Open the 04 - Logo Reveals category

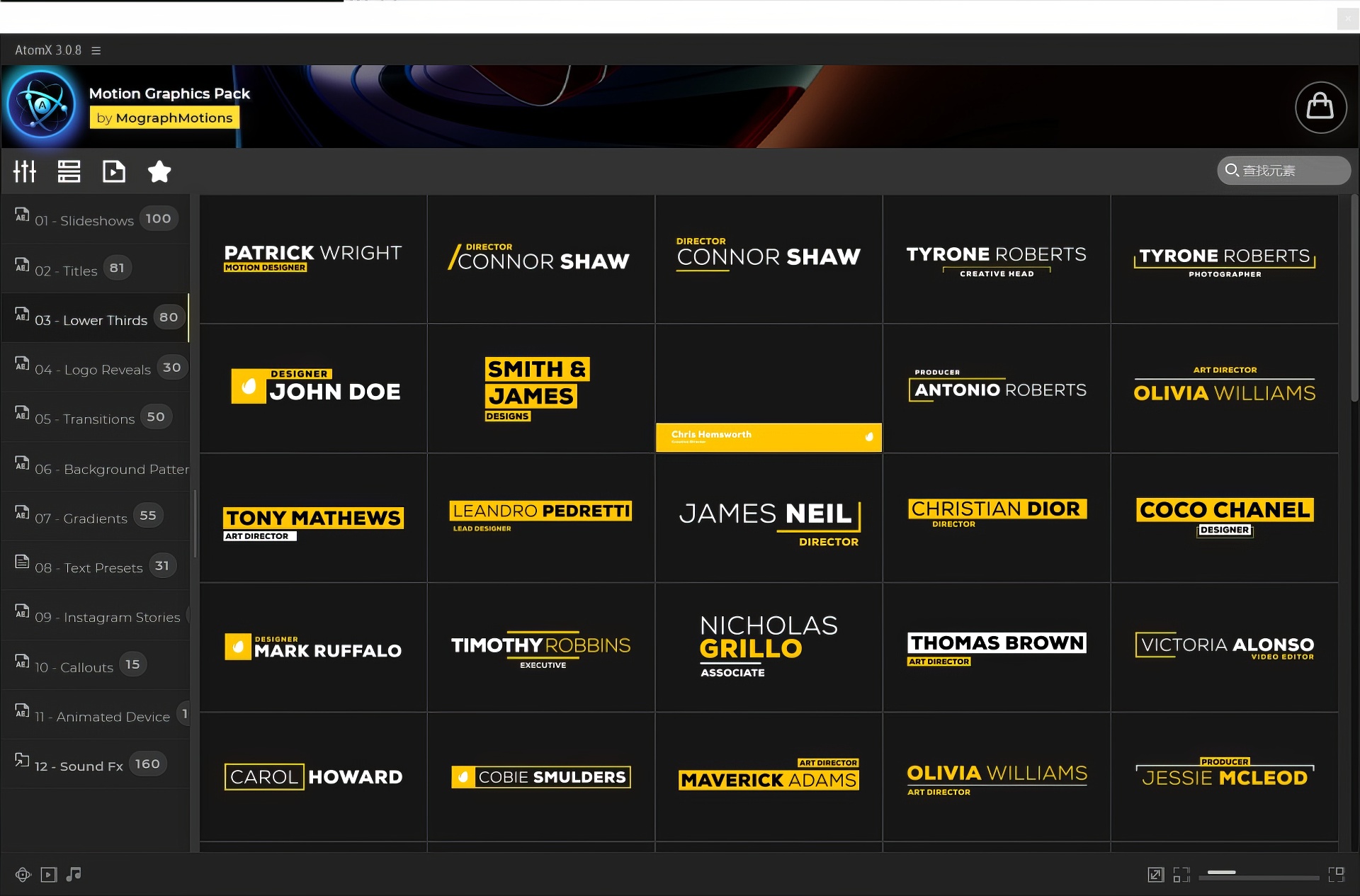coord(96,368)
